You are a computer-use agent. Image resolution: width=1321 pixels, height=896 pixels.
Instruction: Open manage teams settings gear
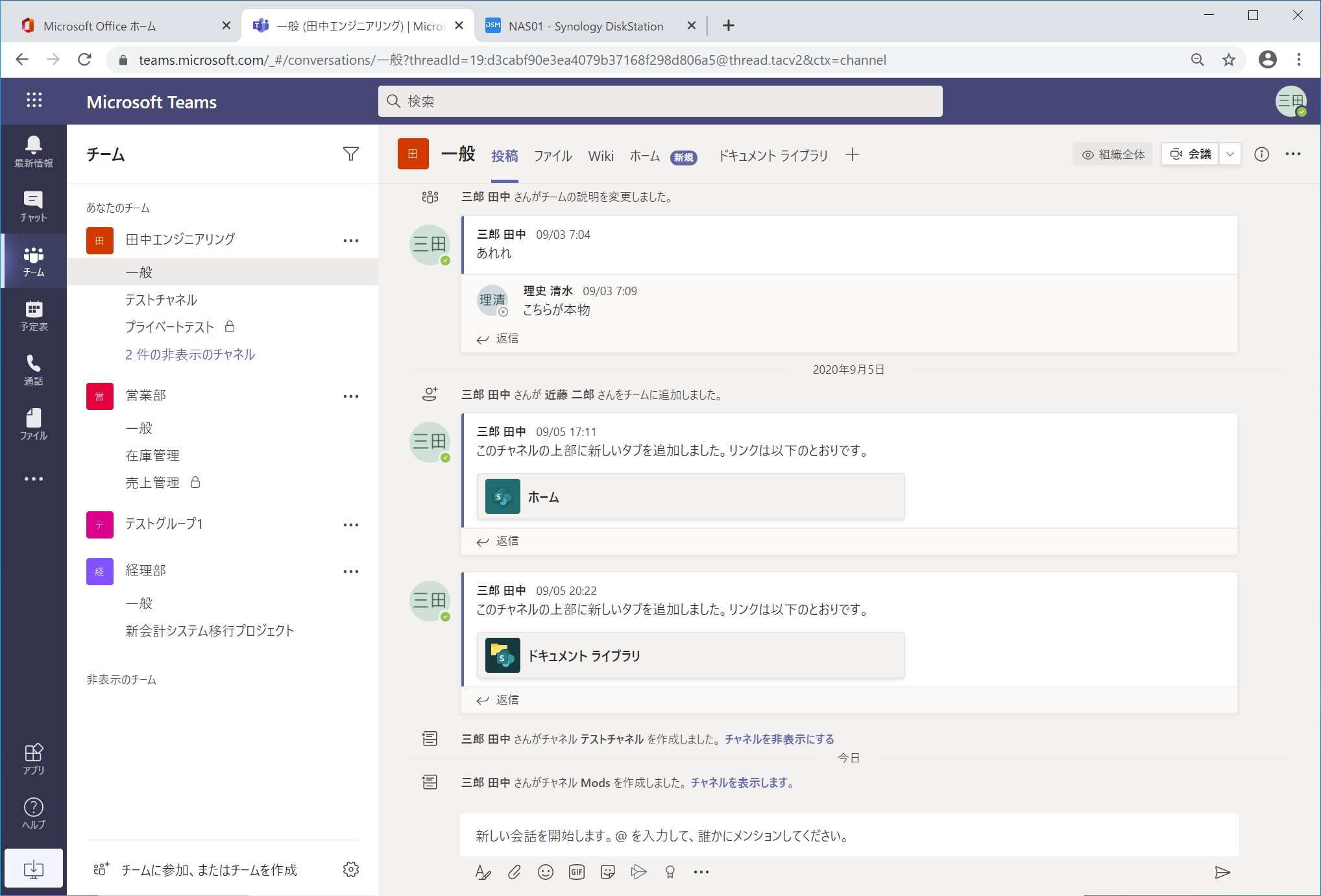[x=350, y=869]
